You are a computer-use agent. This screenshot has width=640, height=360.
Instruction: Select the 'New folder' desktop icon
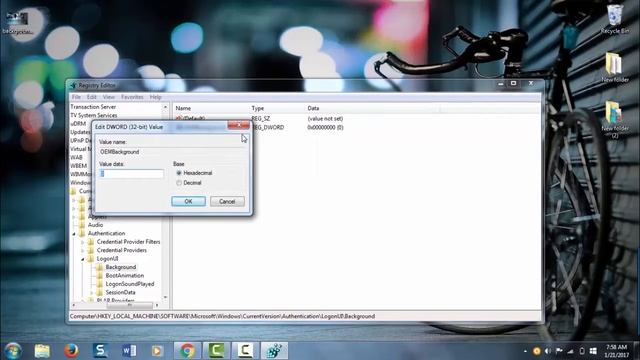tap(615, 67)
